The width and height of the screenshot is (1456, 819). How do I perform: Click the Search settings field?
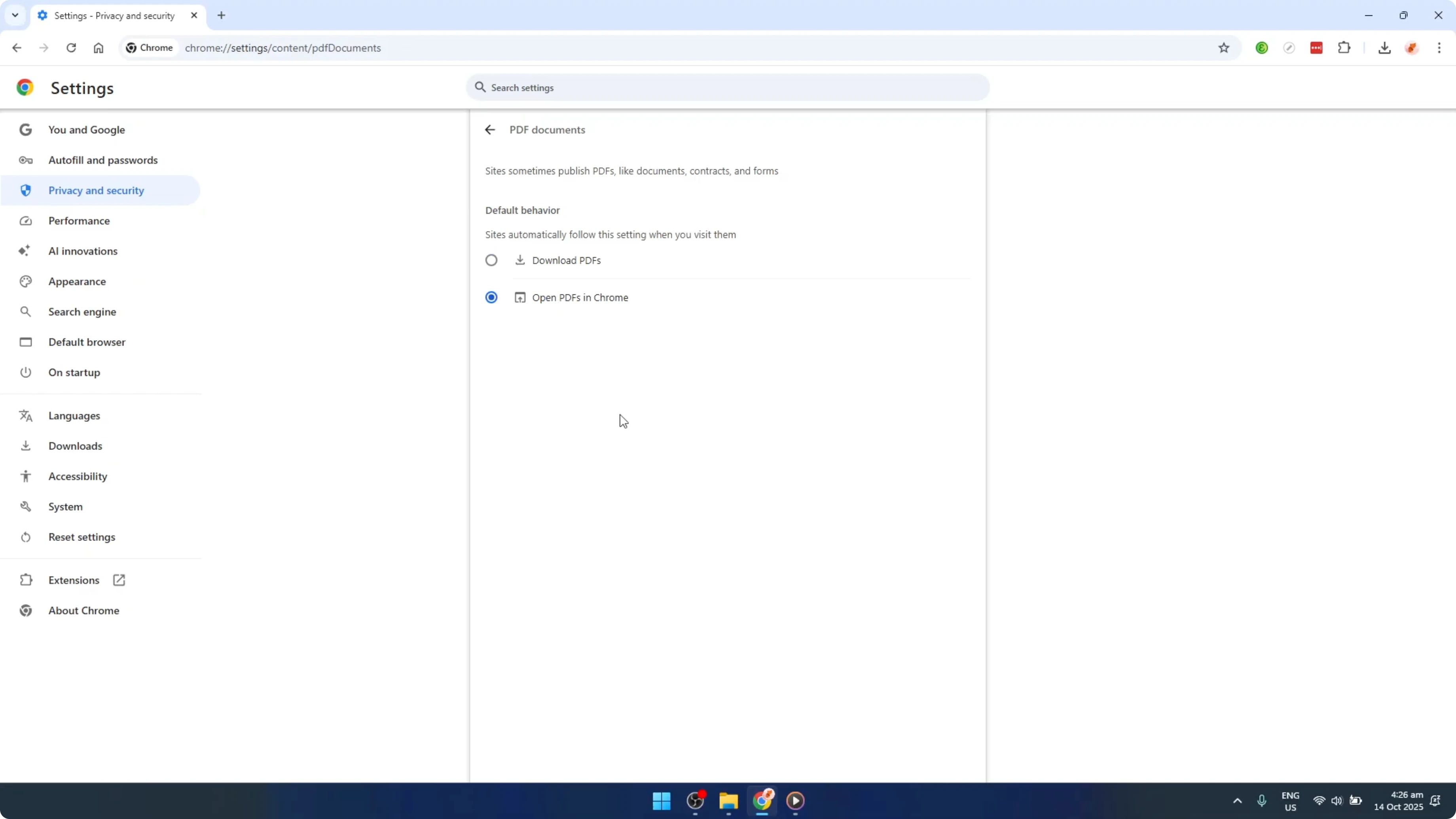[728, 87]
